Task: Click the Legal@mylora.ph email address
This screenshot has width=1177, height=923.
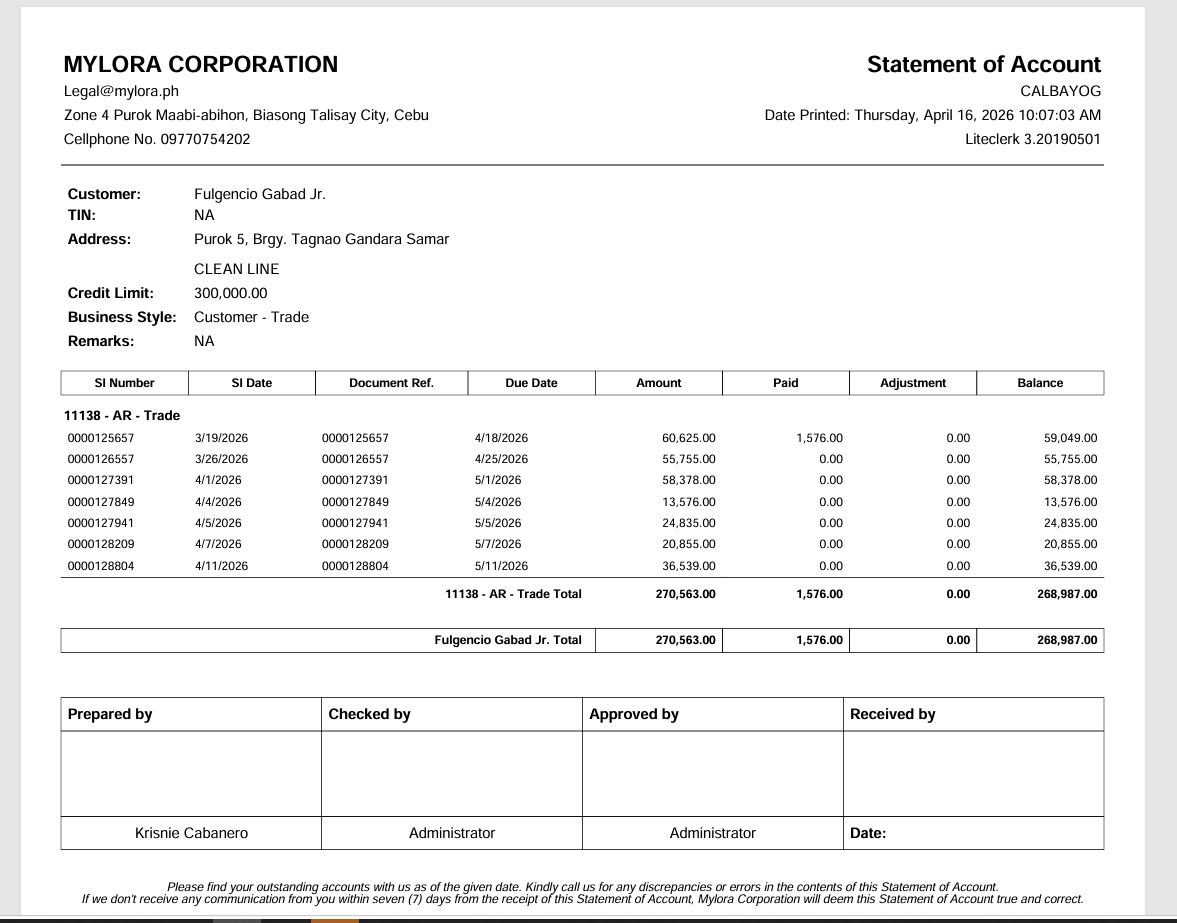Action: pos(120,91)
